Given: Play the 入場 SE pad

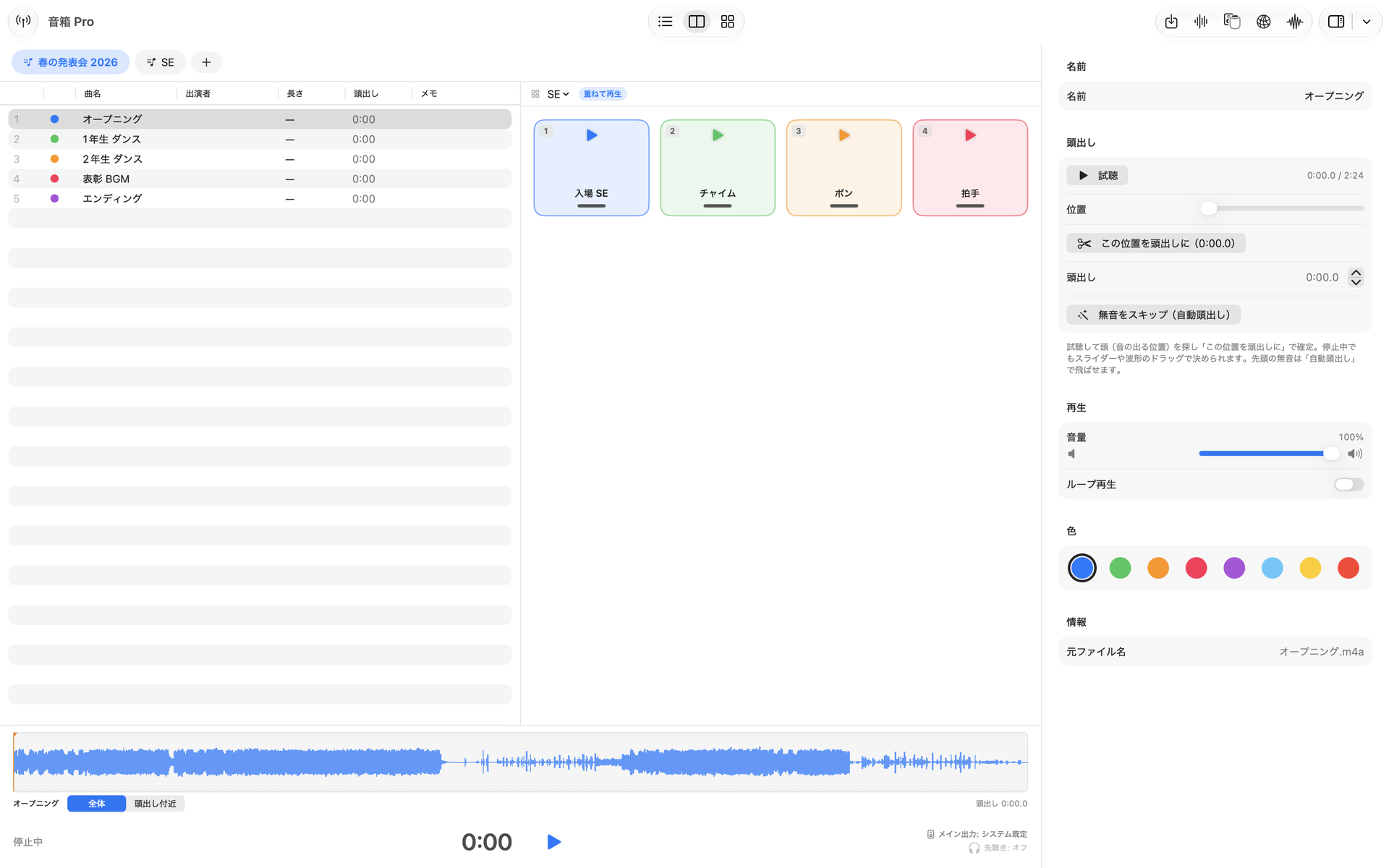Looking at the screenshot, I should [x=591, y=168].
